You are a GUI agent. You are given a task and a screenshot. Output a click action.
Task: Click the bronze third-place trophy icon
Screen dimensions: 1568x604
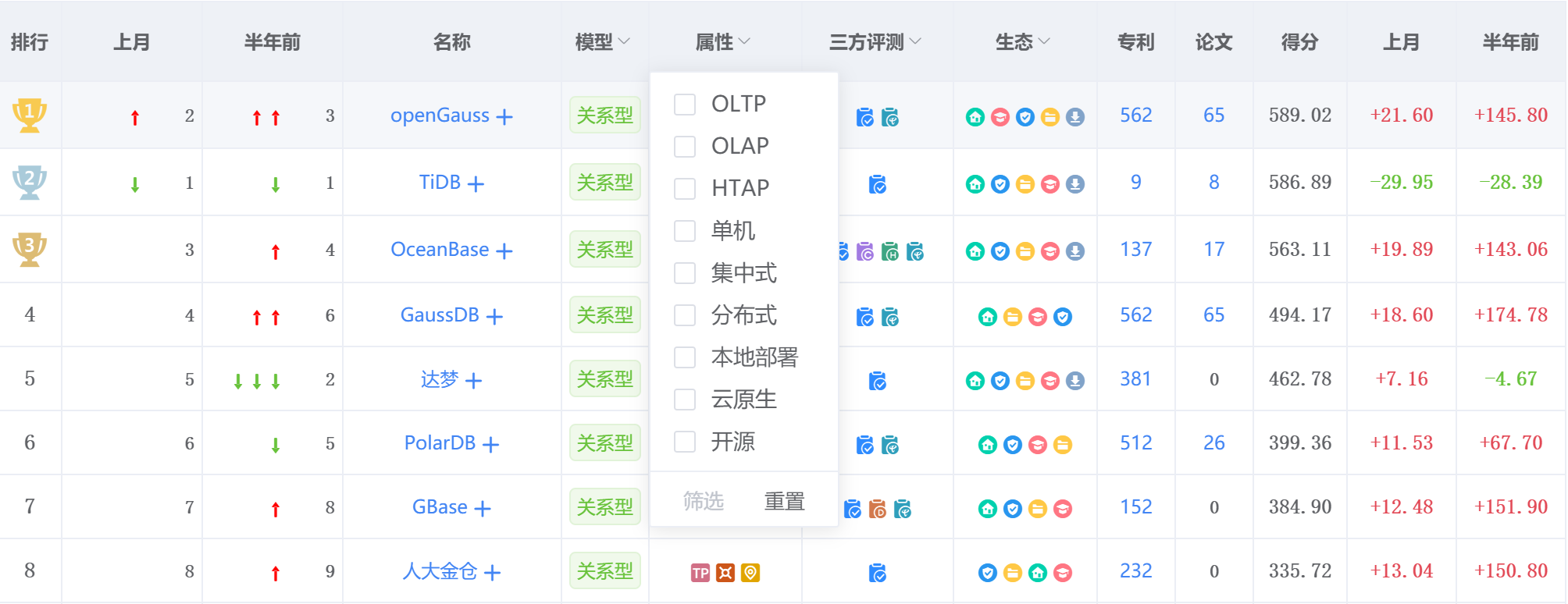click(x=30, y=250)
